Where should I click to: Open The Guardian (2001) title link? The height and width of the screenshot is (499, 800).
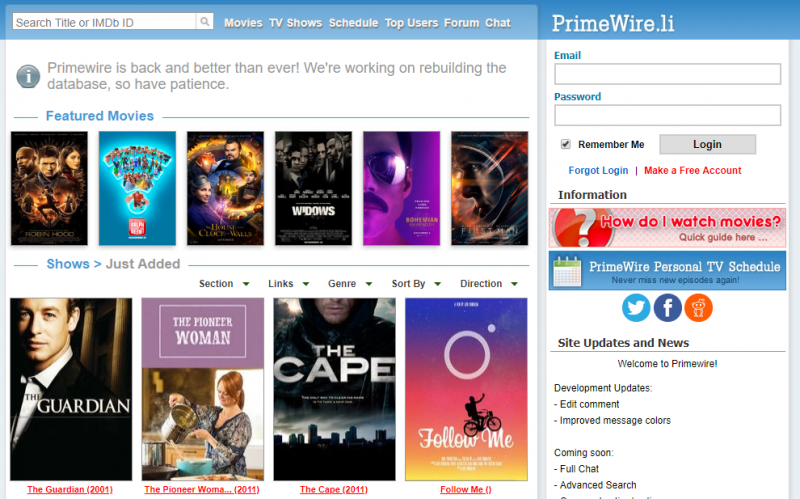70,489
